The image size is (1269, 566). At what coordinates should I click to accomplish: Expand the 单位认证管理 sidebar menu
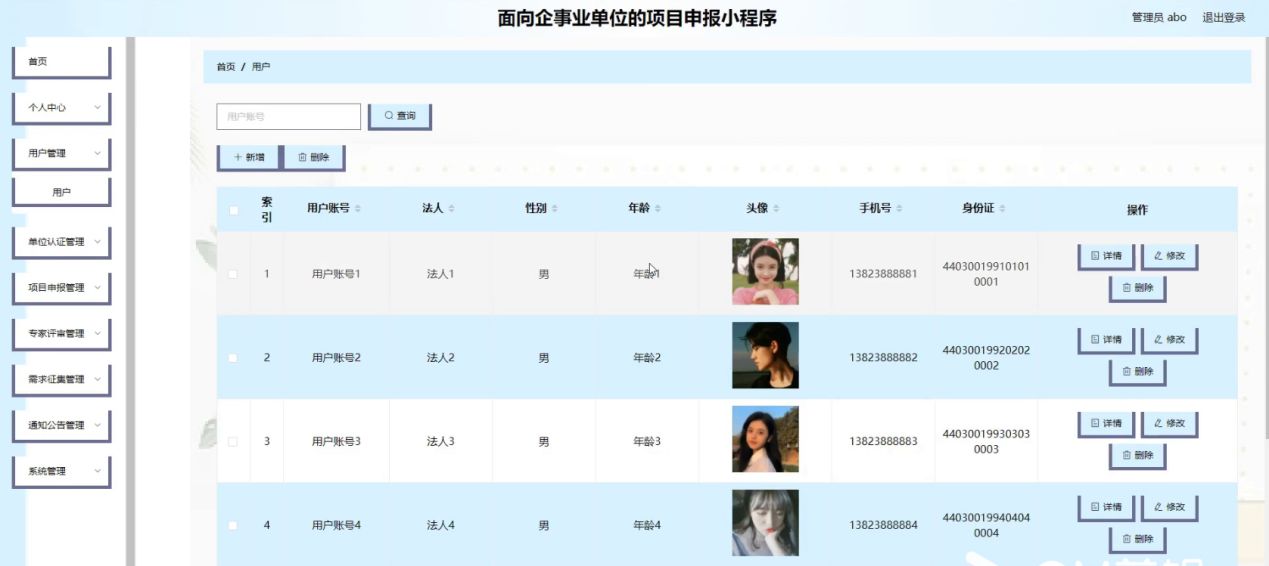tap(61, 242)
